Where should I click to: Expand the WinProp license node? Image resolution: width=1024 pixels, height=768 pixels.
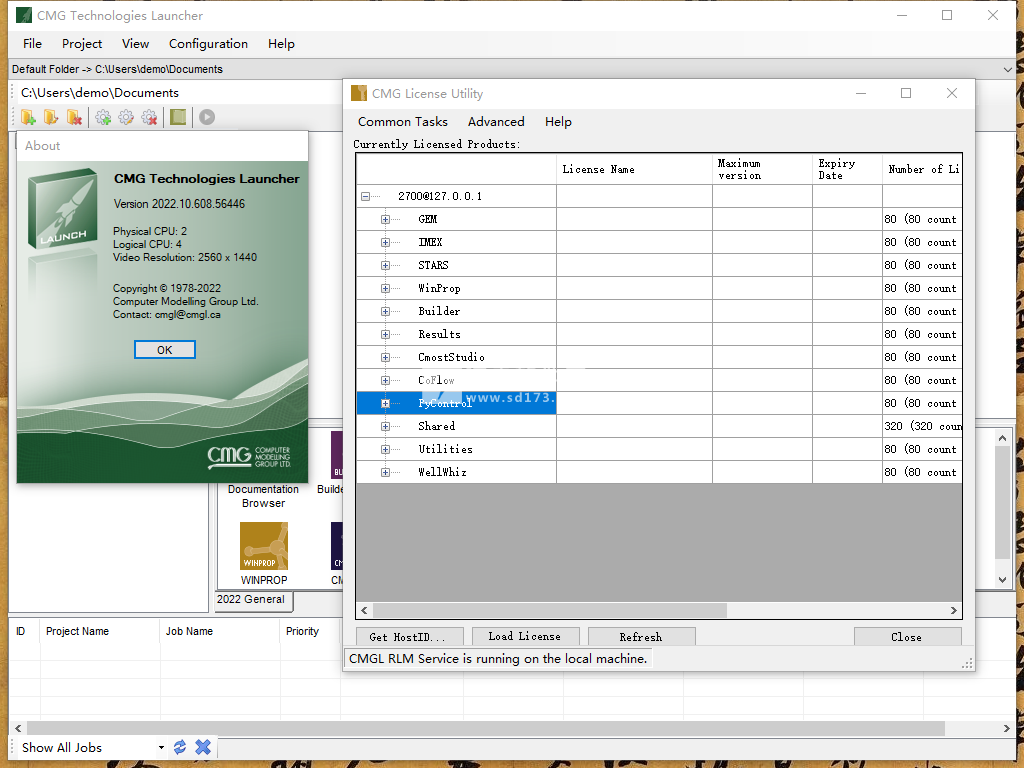(x=385, y=289)
